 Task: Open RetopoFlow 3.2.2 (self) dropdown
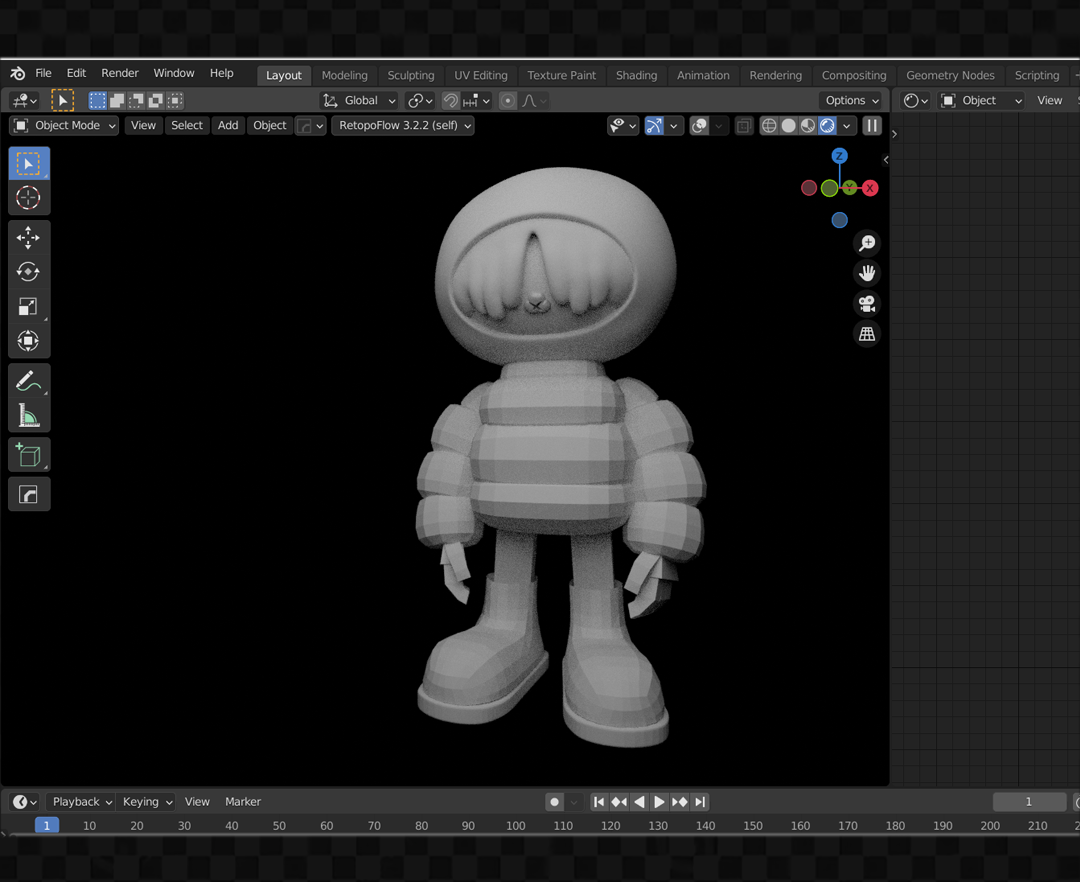(x=403, y=125)
